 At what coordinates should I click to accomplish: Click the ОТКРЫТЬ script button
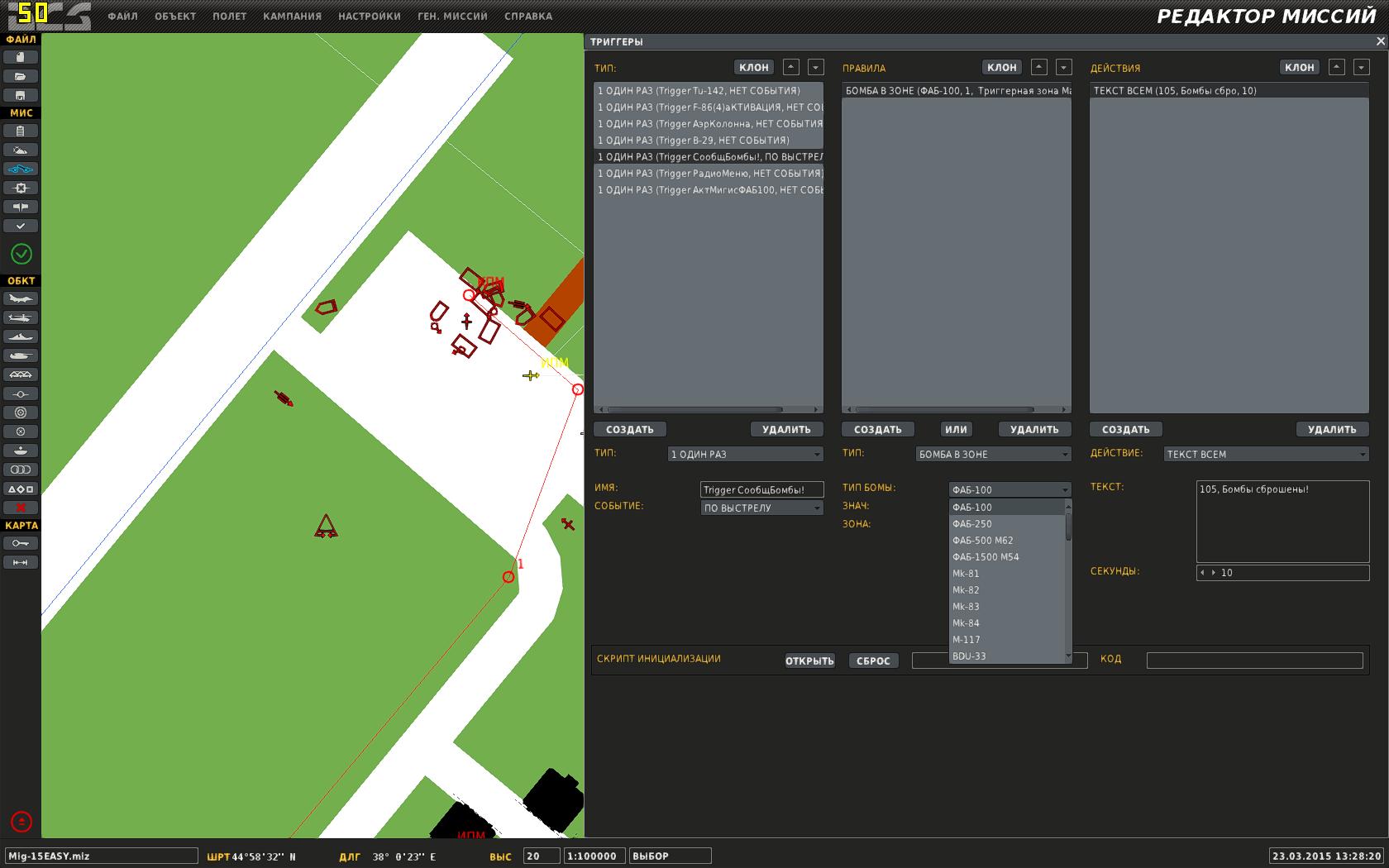tap(810, 661)
